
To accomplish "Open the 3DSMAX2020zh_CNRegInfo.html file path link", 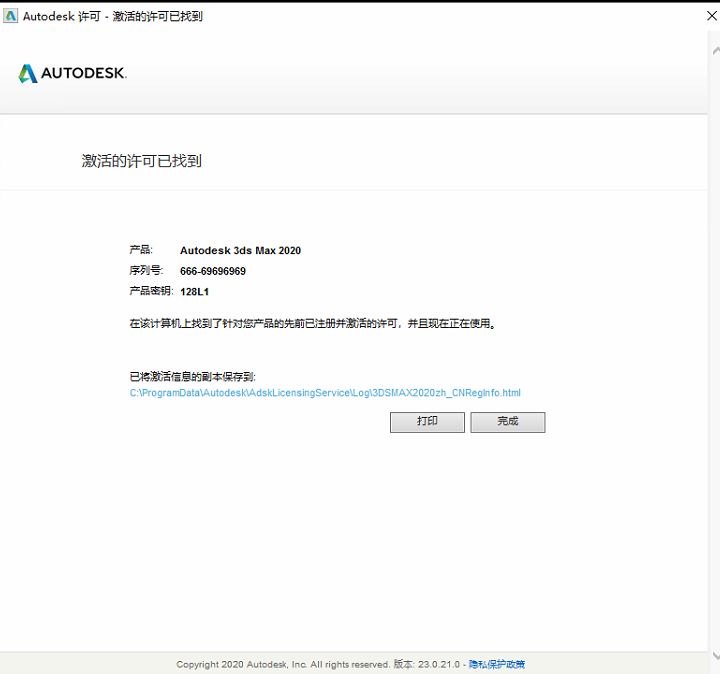I will tap(325, 393).
